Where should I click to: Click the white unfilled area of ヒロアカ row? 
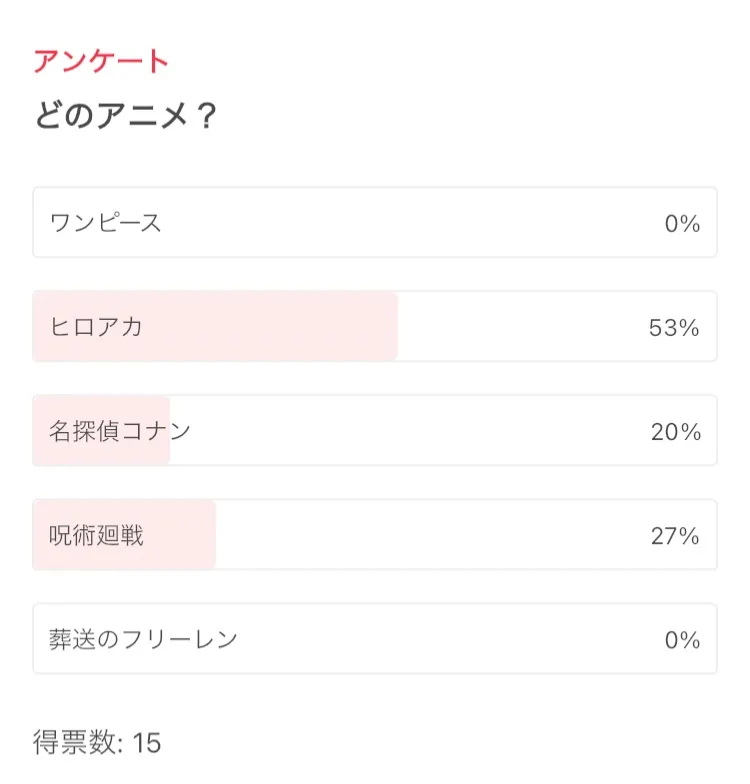point(520,327)
